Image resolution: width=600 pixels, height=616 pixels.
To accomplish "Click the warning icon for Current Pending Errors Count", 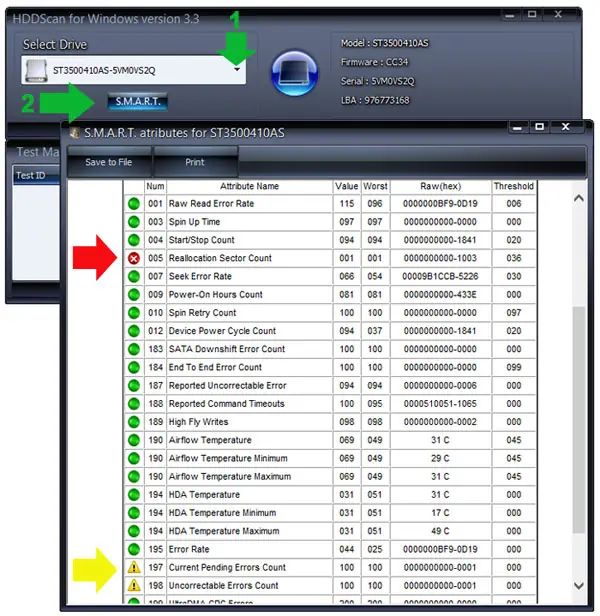I will [x=134, y=567].
